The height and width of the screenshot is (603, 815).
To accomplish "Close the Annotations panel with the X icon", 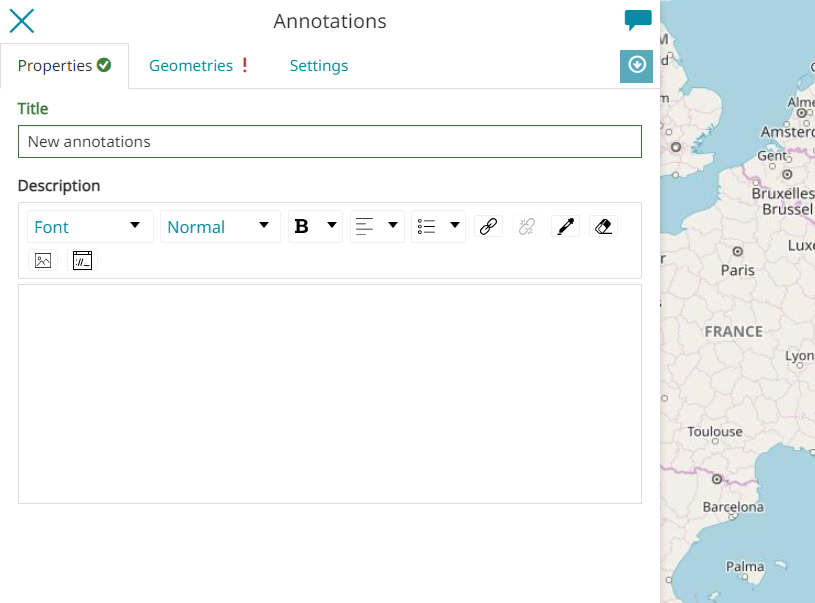I will click(21, 21).
